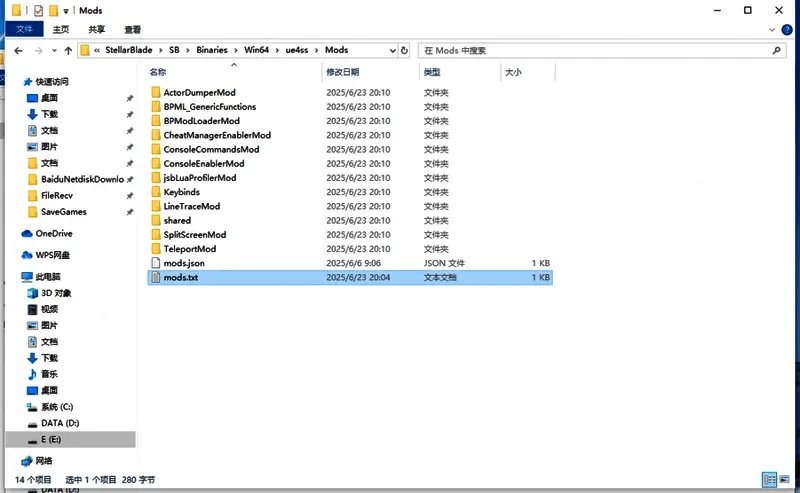The width and height of the screenshot is (800, 493).
Task: Click the search magnifier icon
Action: tap(776, 50)
